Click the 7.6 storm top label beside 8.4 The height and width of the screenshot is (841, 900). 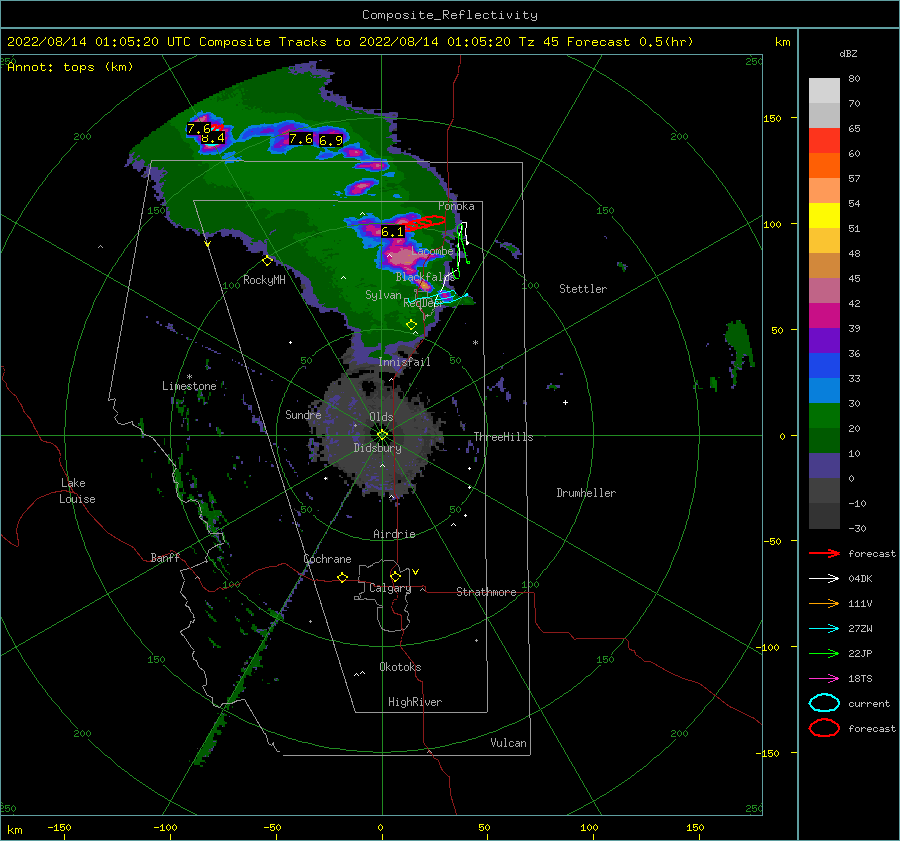(199, 129)
